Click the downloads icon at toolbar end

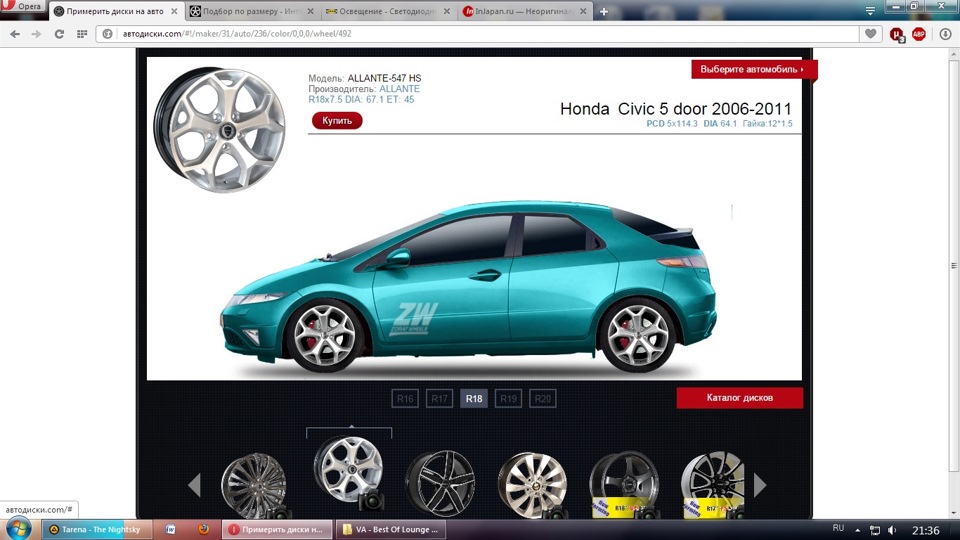[945, 34]
